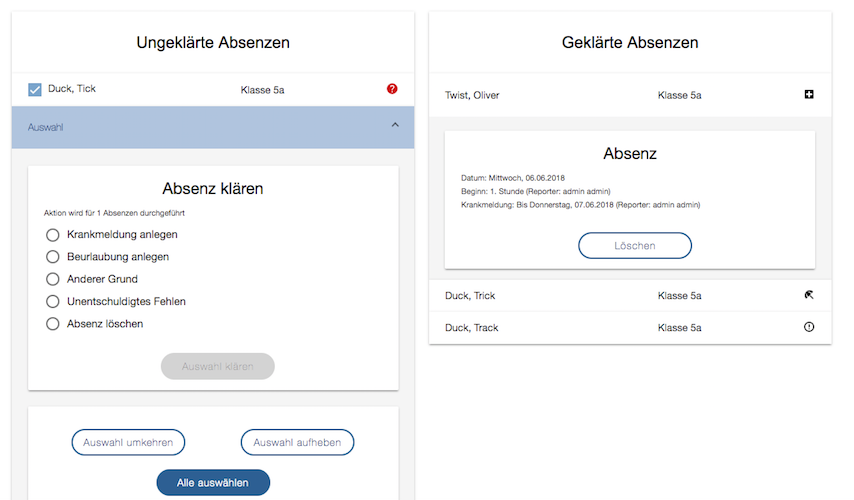
Task: Select the Absenz löschen radio button
Action: pyautogui.click(x=53, y=324)
